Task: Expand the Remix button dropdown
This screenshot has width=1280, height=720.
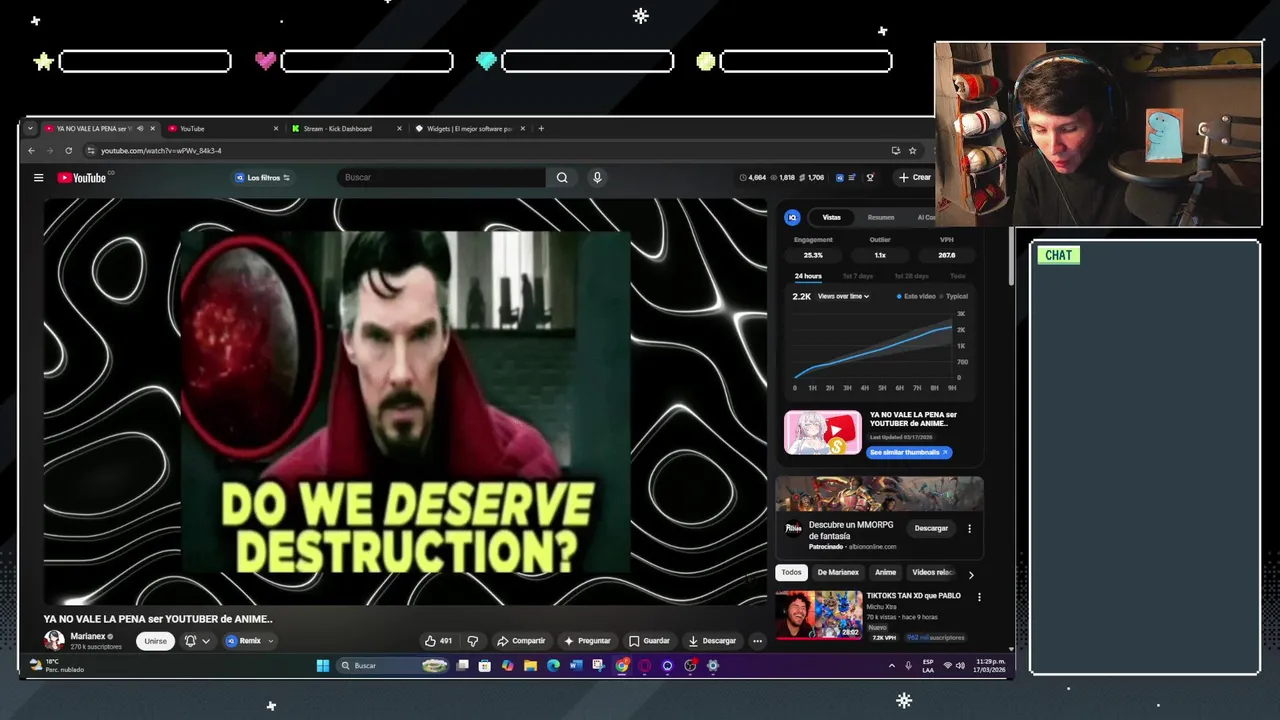Action: (270, 641)
